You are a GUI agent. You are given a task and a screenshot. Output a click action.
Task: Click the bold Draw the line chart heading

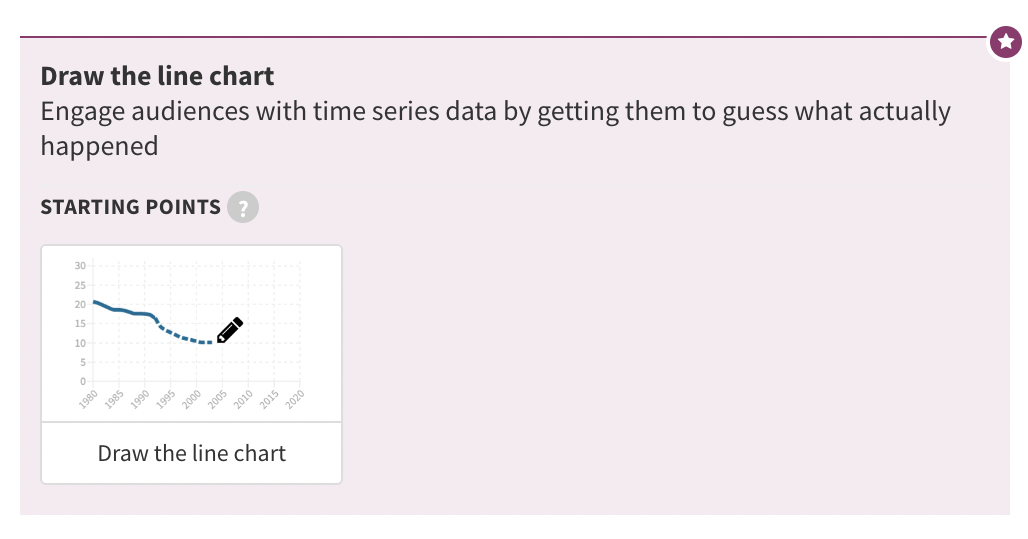157,76
